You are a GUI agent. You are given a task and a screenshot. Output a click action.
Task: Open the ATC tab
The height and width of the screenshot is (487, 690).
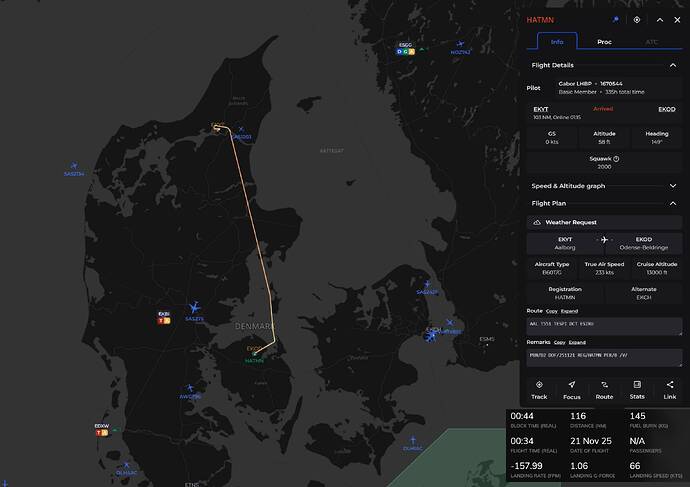(x=651, y=42)
